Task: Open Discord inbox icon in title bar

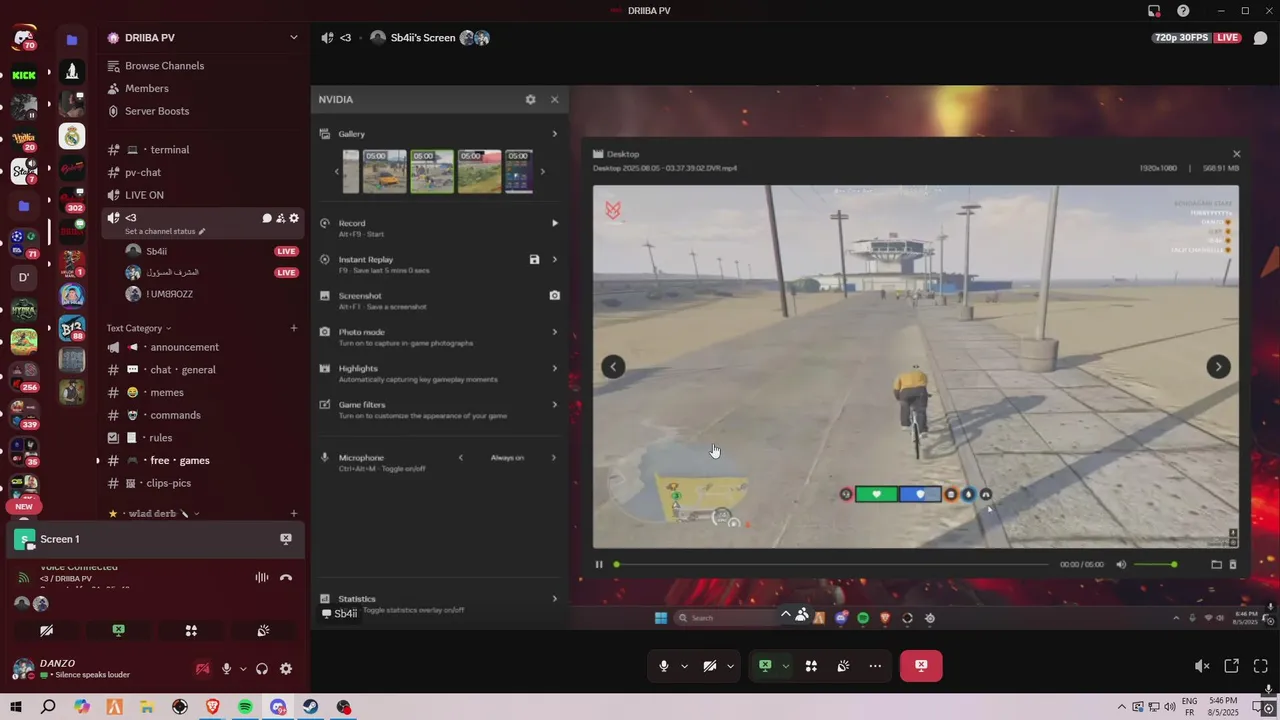Action: 1154,11
